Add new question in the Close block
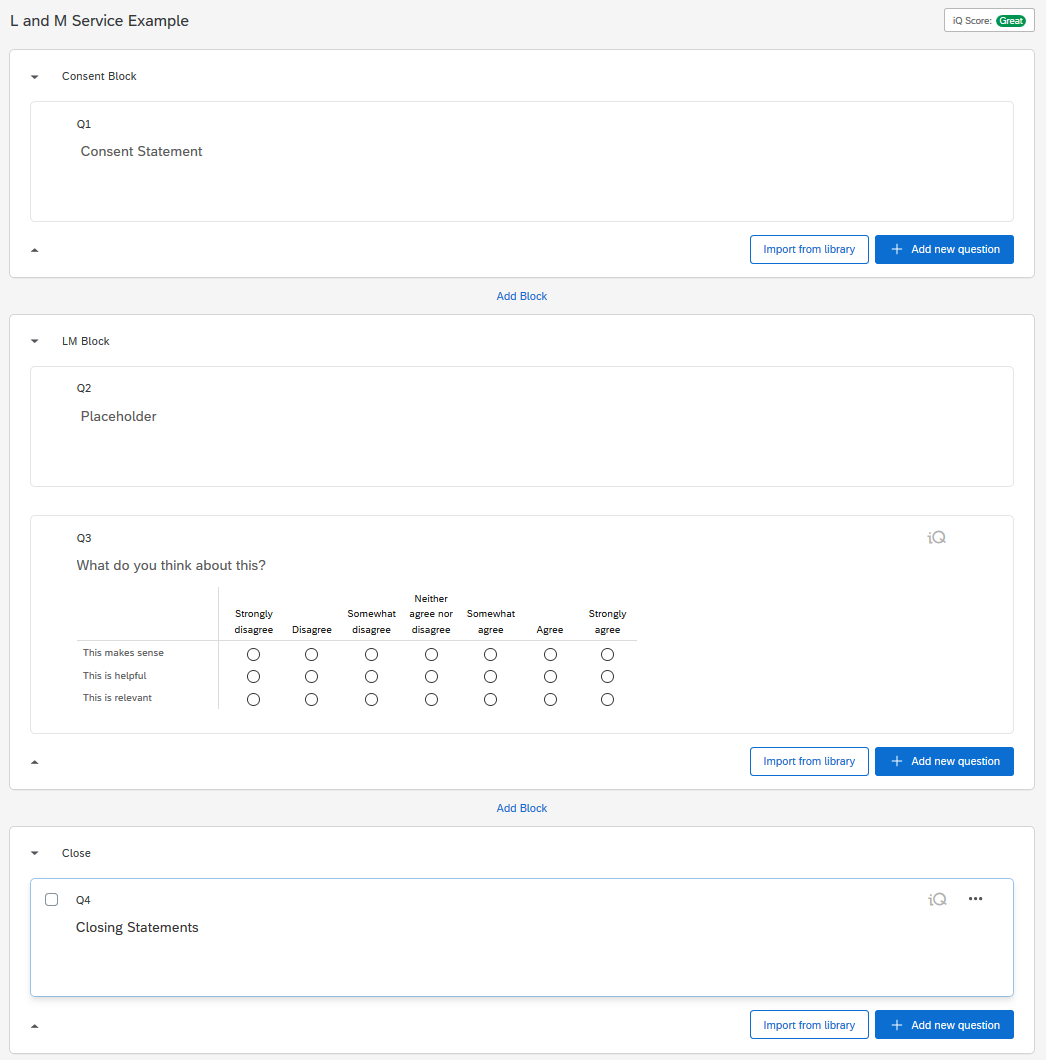 pos(944,1026)
